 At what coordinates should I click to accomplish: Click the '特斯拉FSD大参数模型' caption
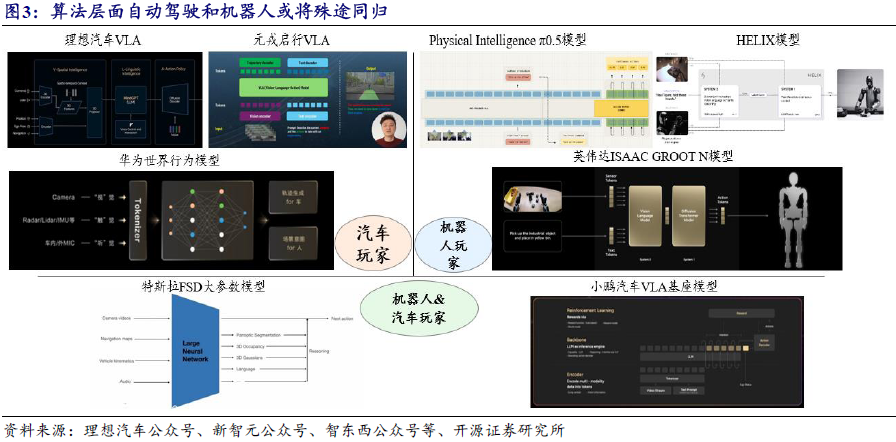(x=203, y=286)
